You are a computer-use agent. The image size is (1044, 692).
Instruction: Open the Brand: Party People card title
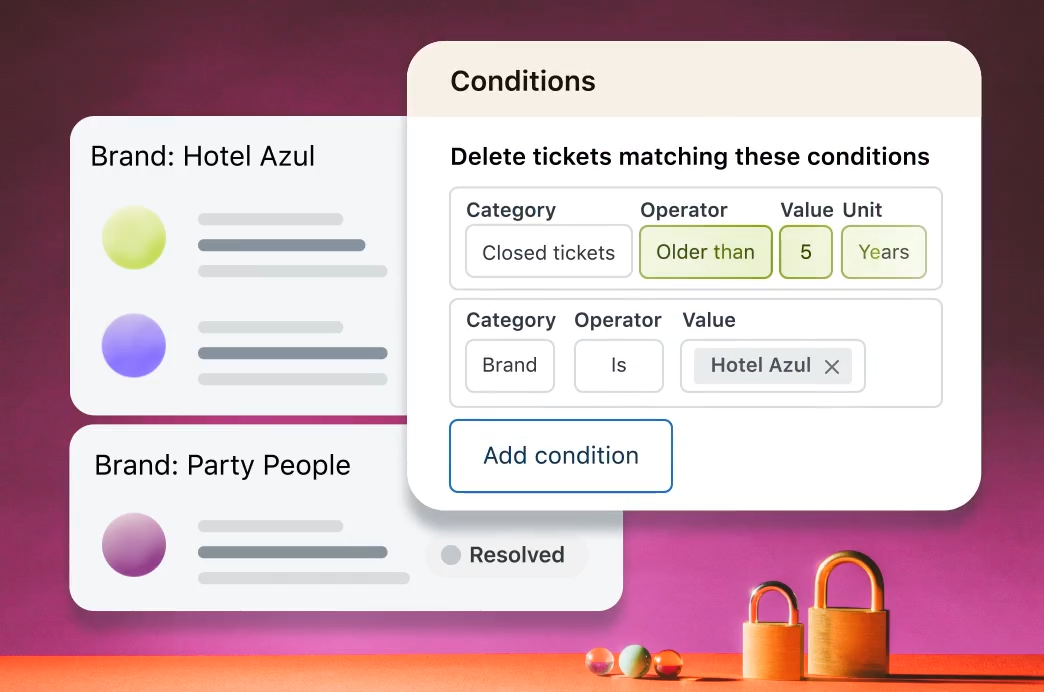coord(222,465)
